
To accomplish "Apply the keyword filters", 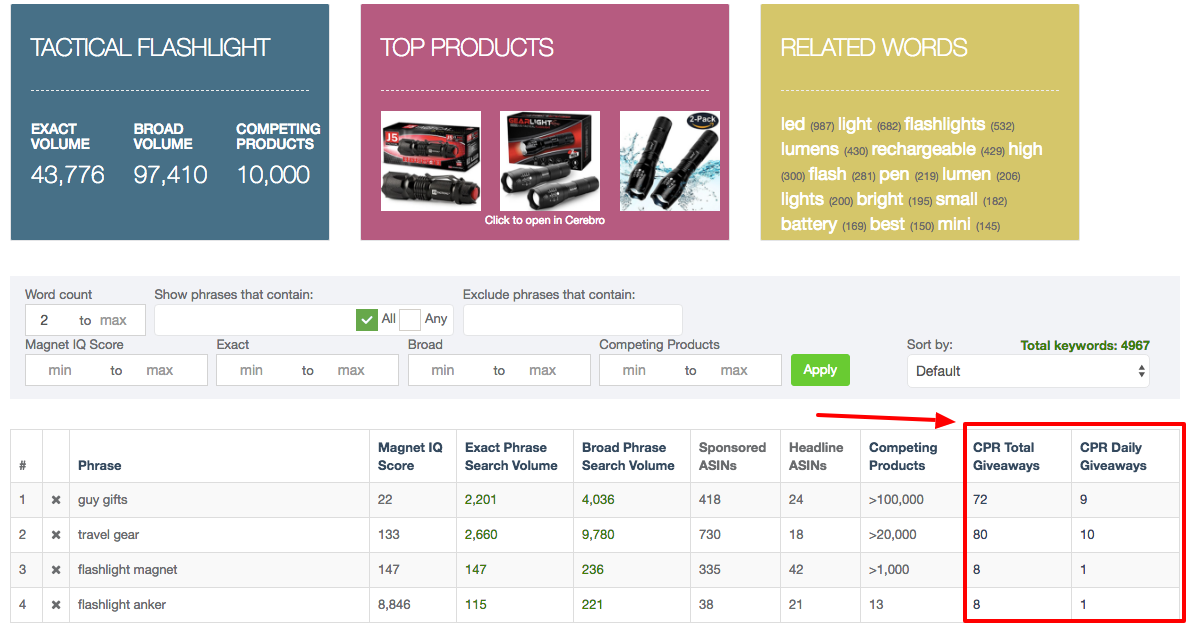I will (820, 370).
